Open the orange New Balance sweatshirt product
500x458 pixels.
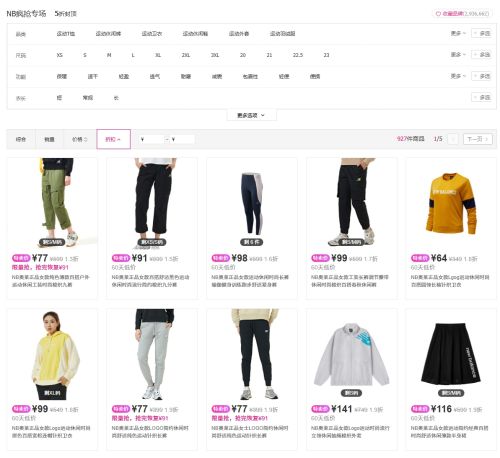point(451,203)
